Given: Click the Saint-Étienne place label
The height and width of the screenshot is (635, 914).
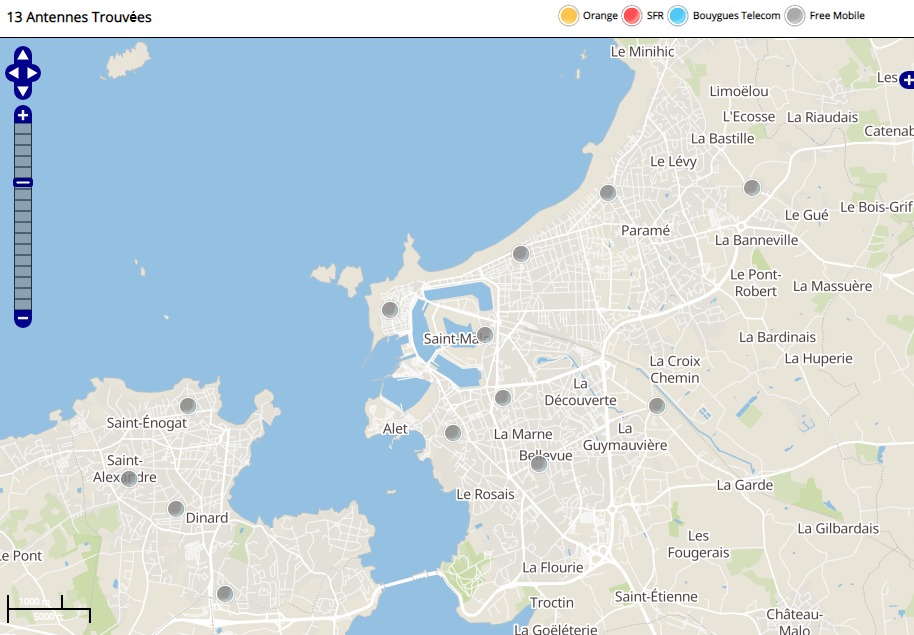Looking at the screenshot, I should tap(656, 597).
